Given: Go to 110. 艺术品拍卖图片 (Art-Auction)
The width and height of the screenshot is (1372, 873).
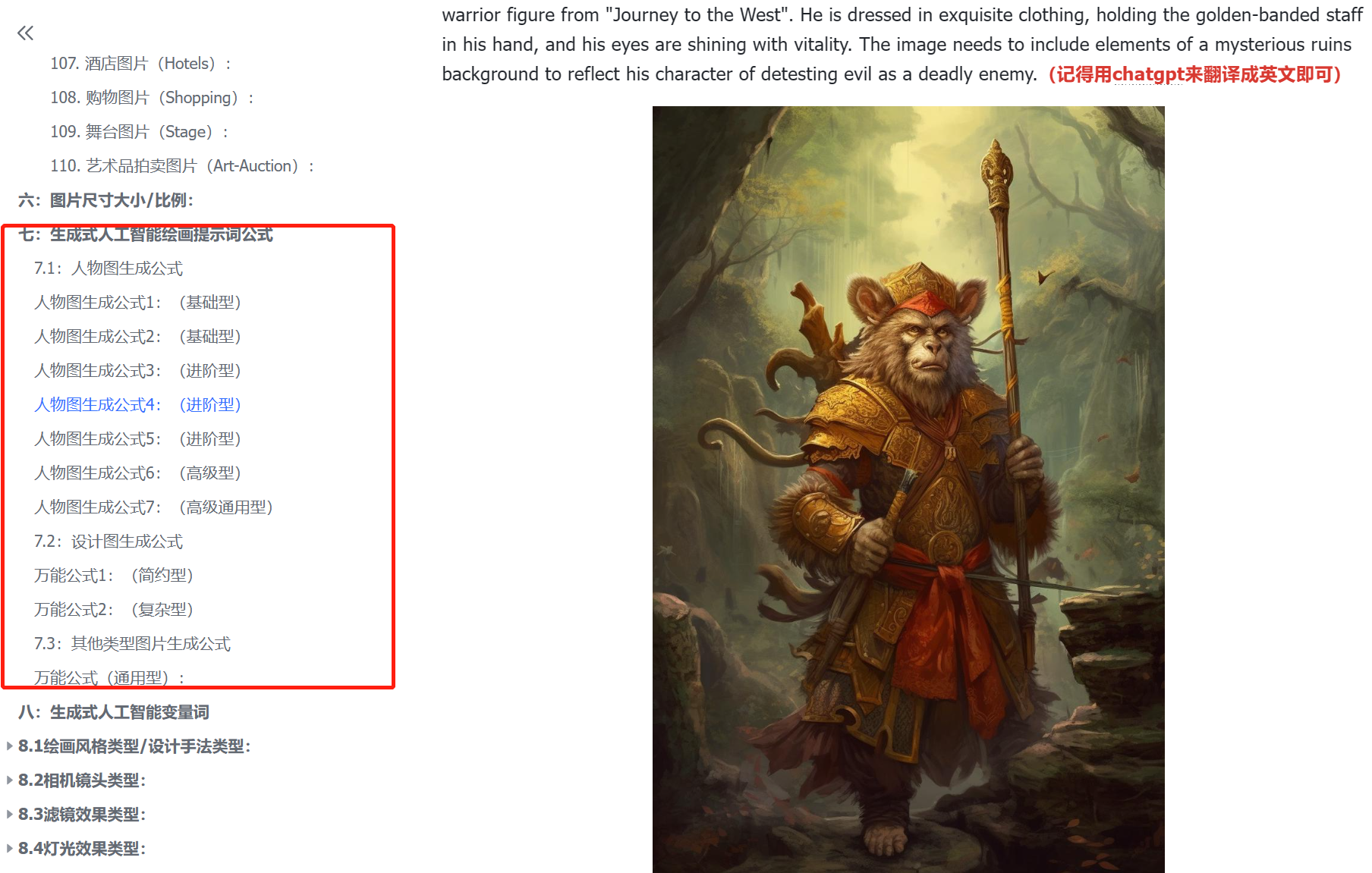Looking at the screenshot, I should tap(182, 166).
